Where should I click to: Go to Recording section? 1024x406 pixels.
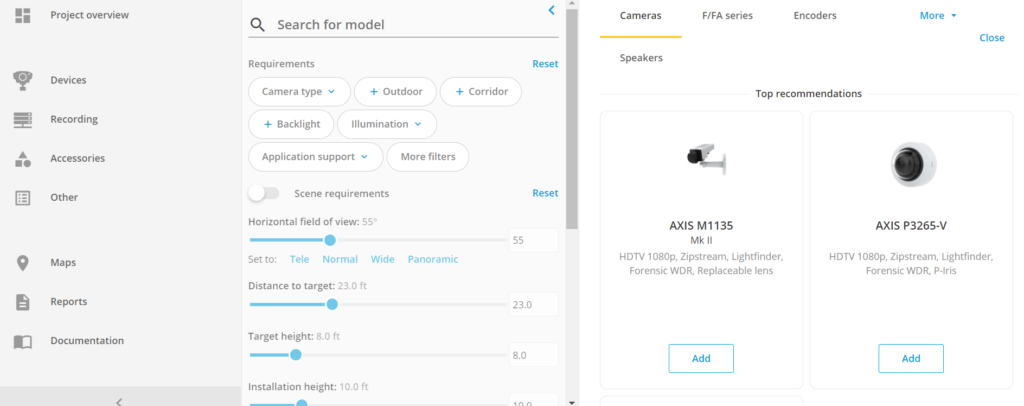pos(74,119)
